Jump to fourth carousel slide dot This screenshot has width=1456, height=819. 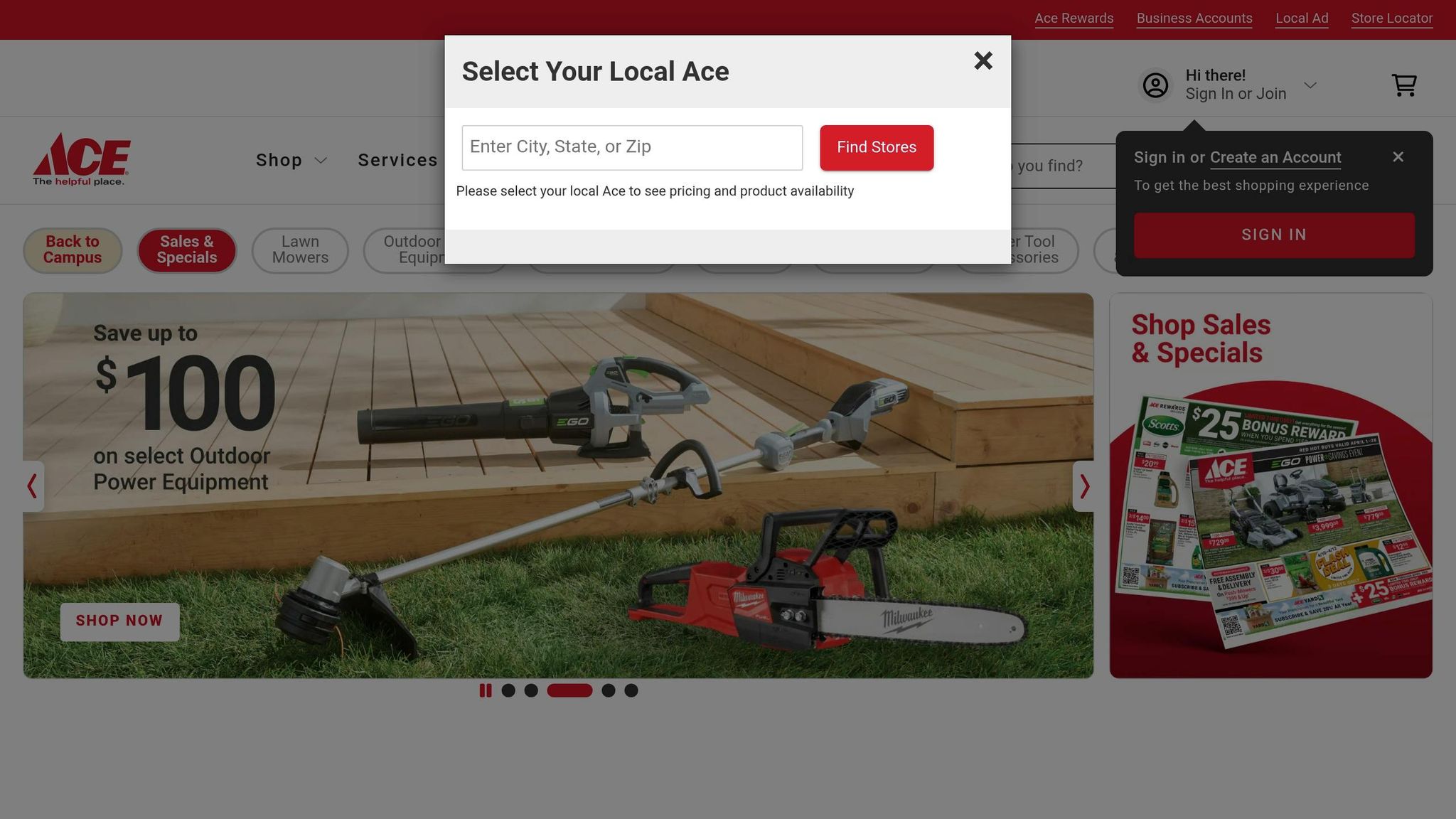click(x=609, y=690)
